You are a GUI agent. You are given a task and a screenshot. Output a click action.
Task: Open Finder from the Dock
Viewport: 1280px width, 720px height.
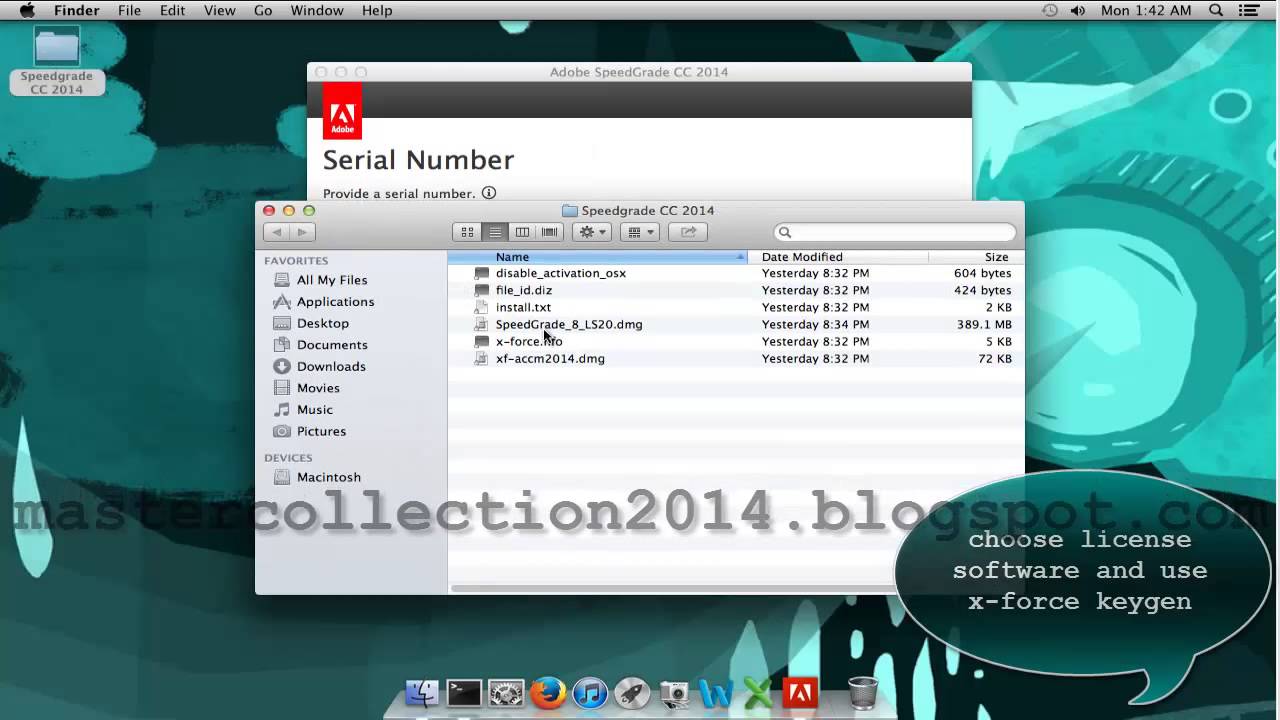pos(422,692)
